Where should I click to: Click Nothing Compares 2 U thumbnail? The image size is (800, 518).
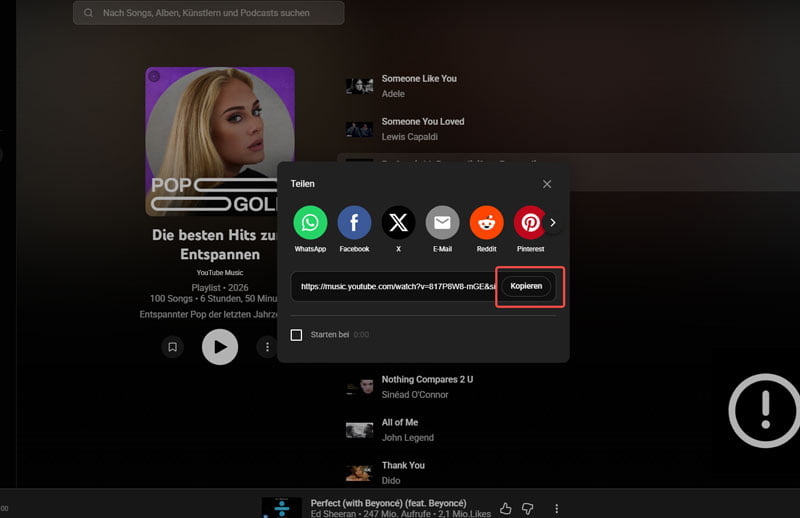point(360,387)
